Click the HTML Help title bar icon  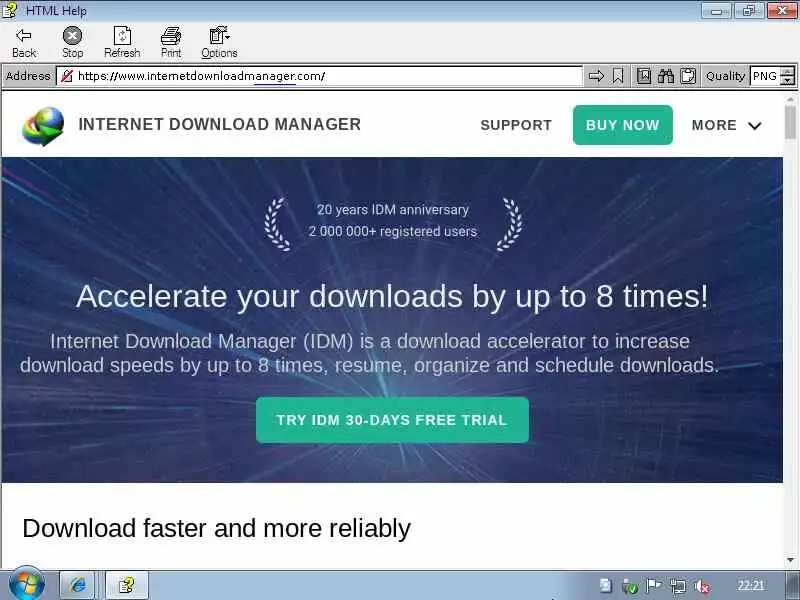10,10
